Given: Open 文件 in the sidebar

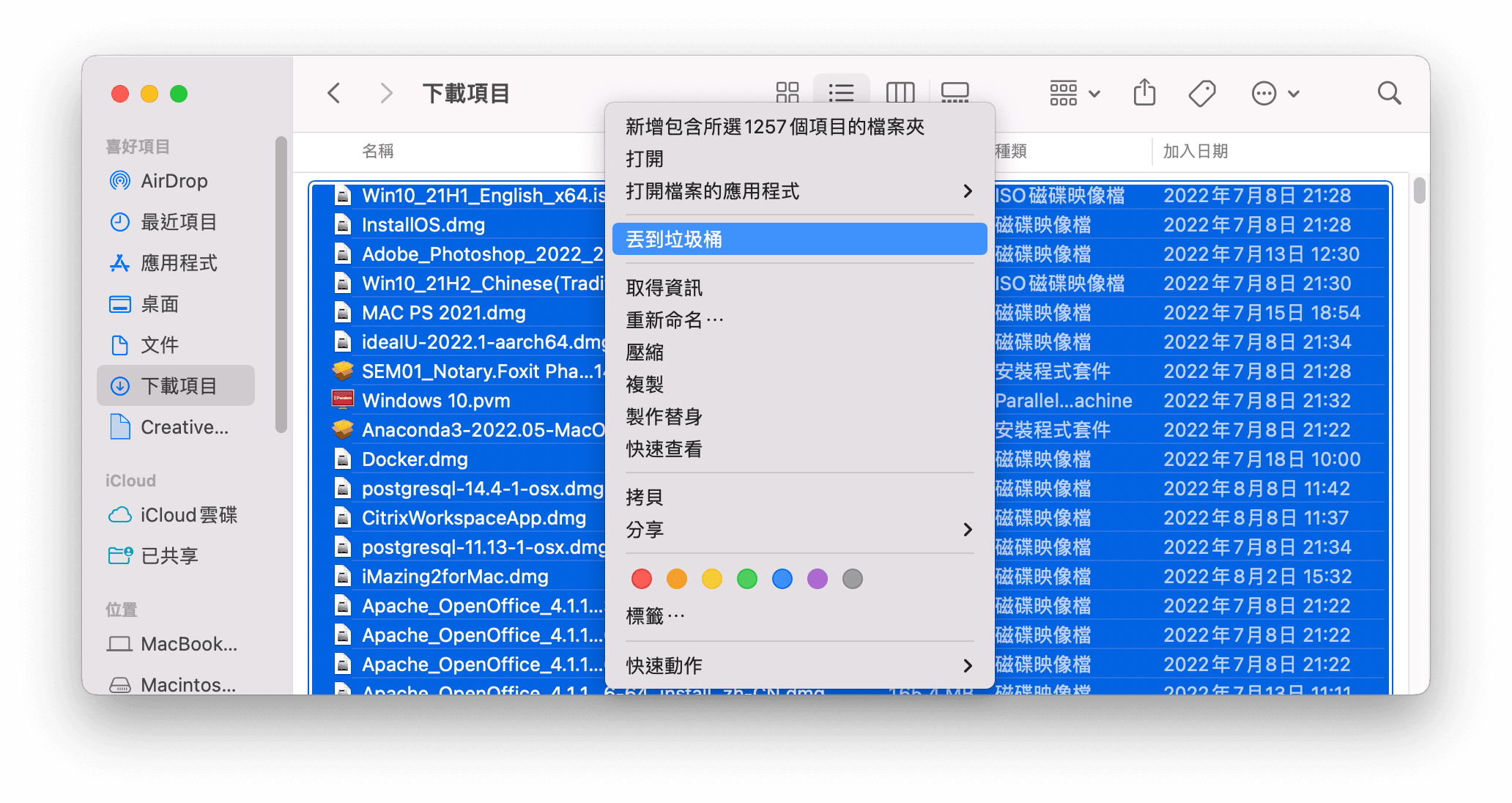Looking at the screenshot, I should click(176, 345).
